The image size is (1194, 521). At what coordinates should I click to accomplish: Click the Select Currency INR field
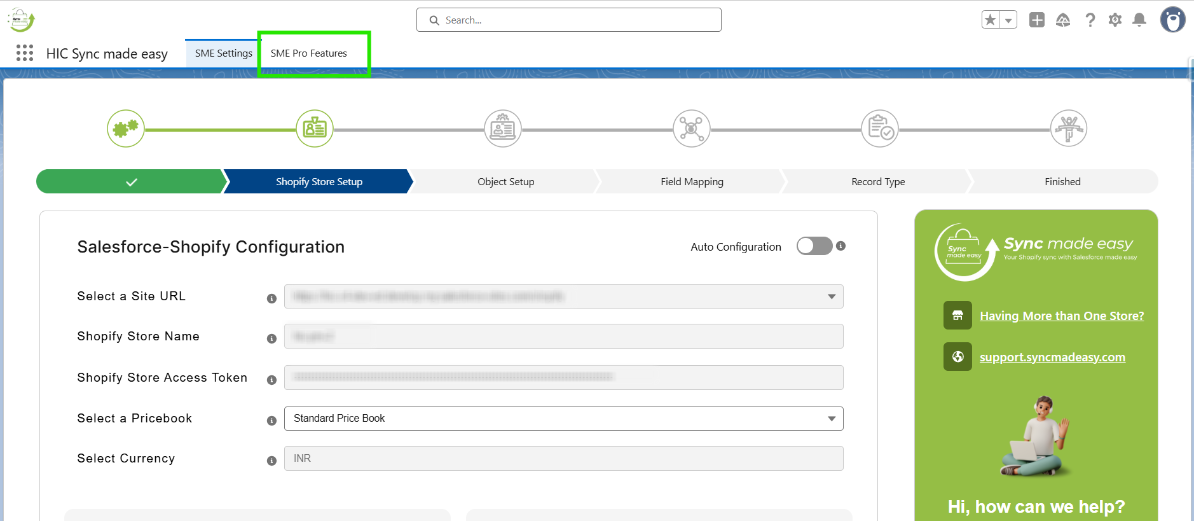(x=563, y=459)
